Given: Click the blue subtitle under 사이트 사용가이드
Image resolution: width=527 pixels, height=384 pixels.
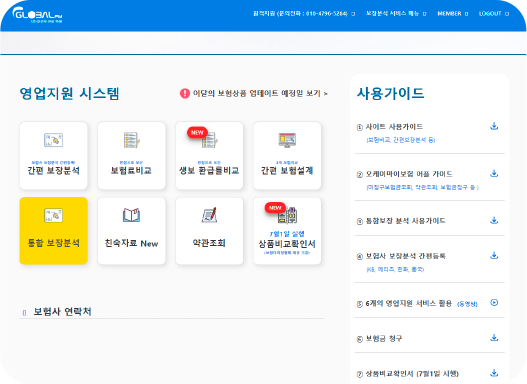Looking at the screenshot, I should (401, 140).
